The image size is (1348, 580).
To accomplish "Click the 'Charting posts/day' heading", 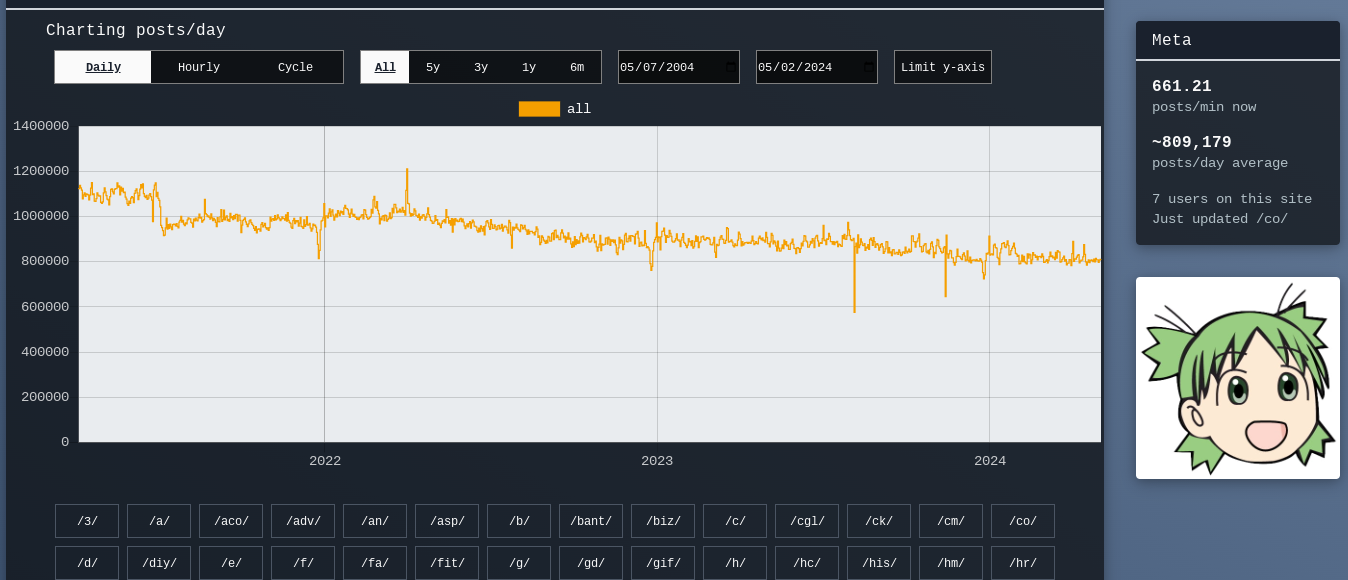I will (x=136, y=31).
